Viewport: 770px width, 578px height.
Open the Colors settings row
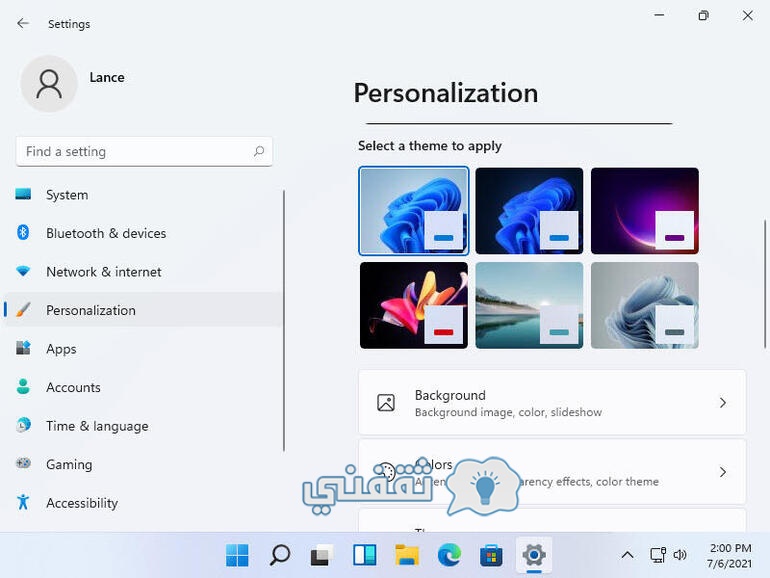coord(552,472)
